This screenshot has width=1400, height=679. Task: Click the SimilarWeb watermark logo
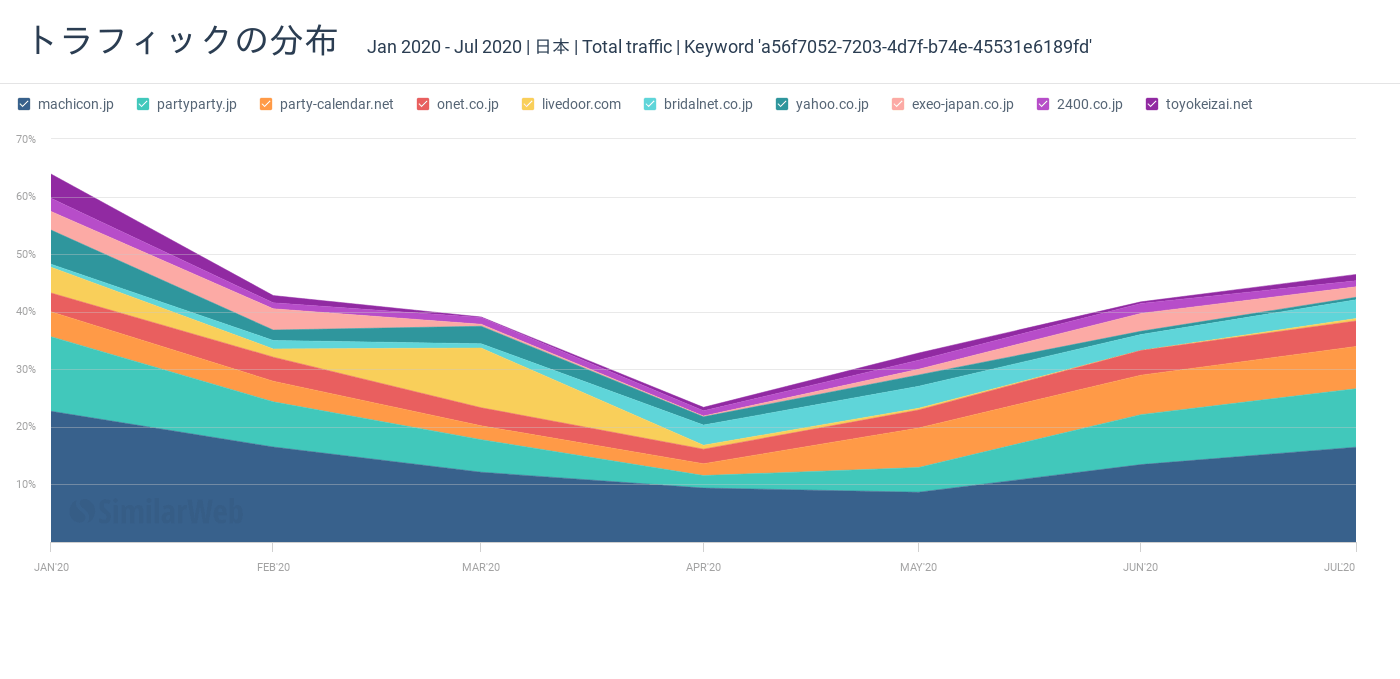[x=156, y=512]
